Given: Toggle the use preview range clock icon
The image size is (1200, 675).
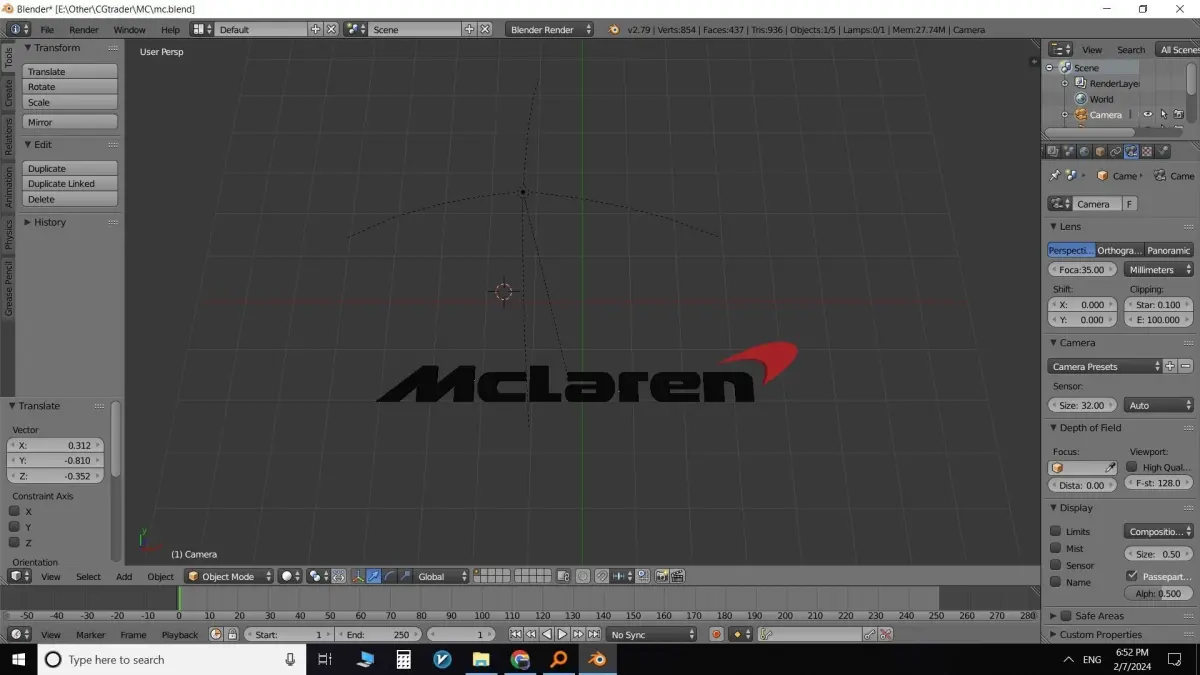Looking at the screenshot, I should 216,634.
